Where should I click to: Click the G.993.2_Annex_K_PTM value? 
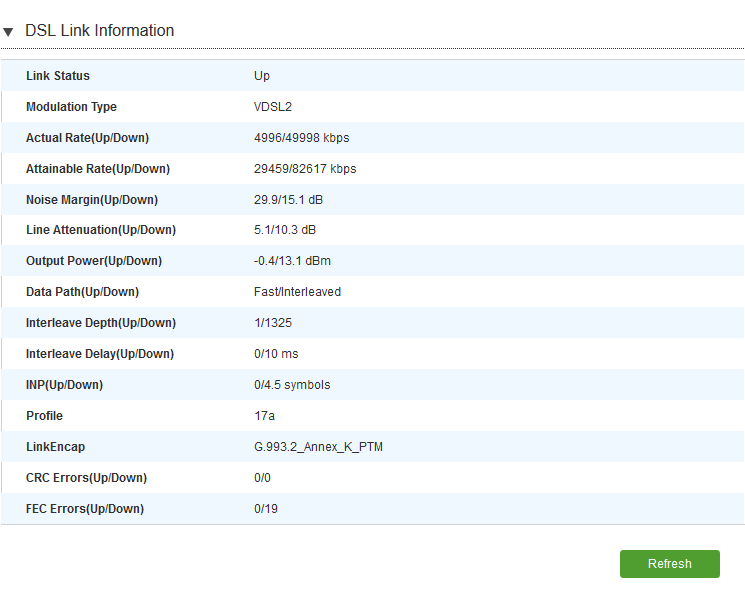(318, 447)
